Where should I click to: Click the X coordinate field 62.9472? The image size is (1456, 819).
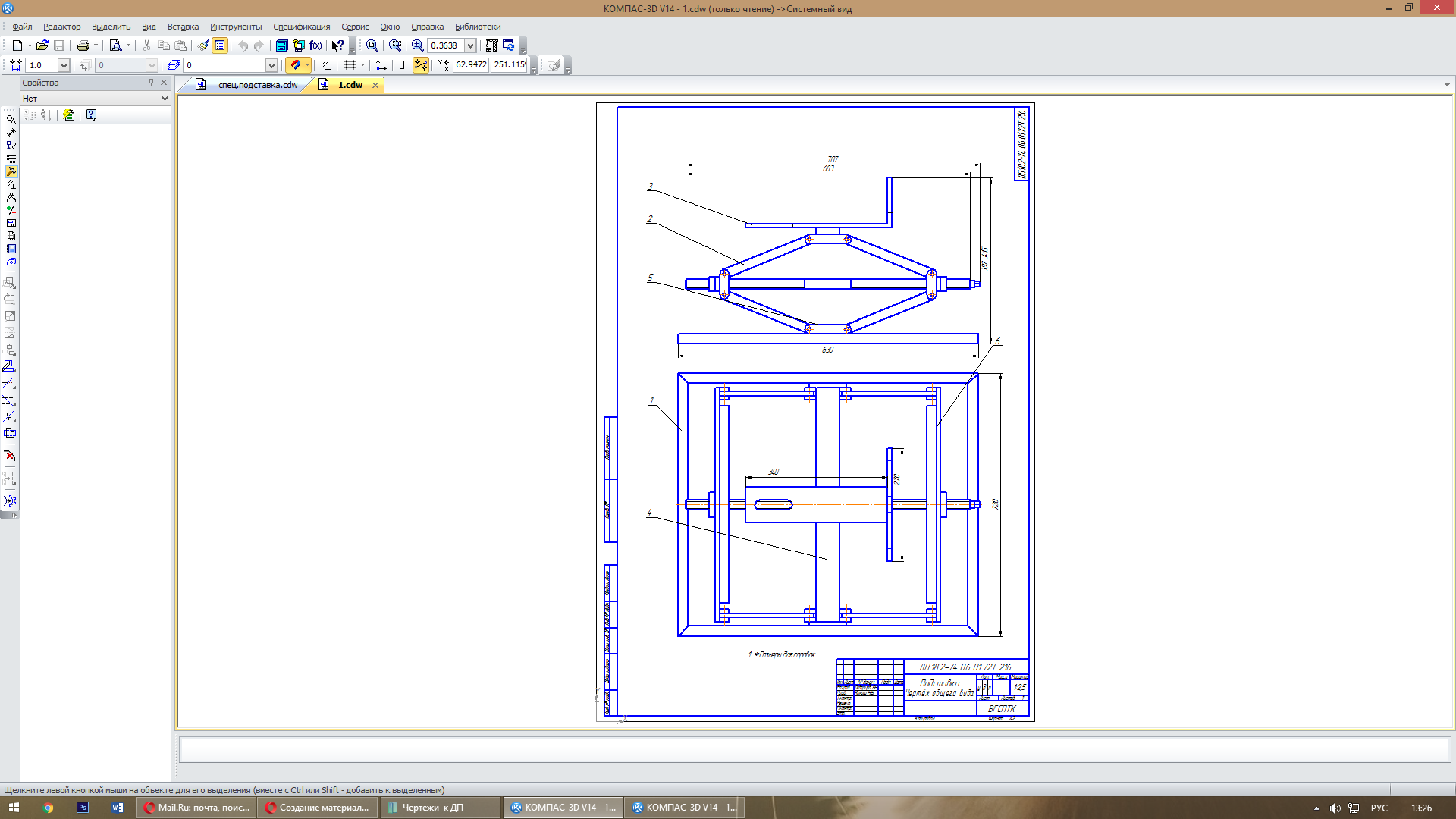471,65
